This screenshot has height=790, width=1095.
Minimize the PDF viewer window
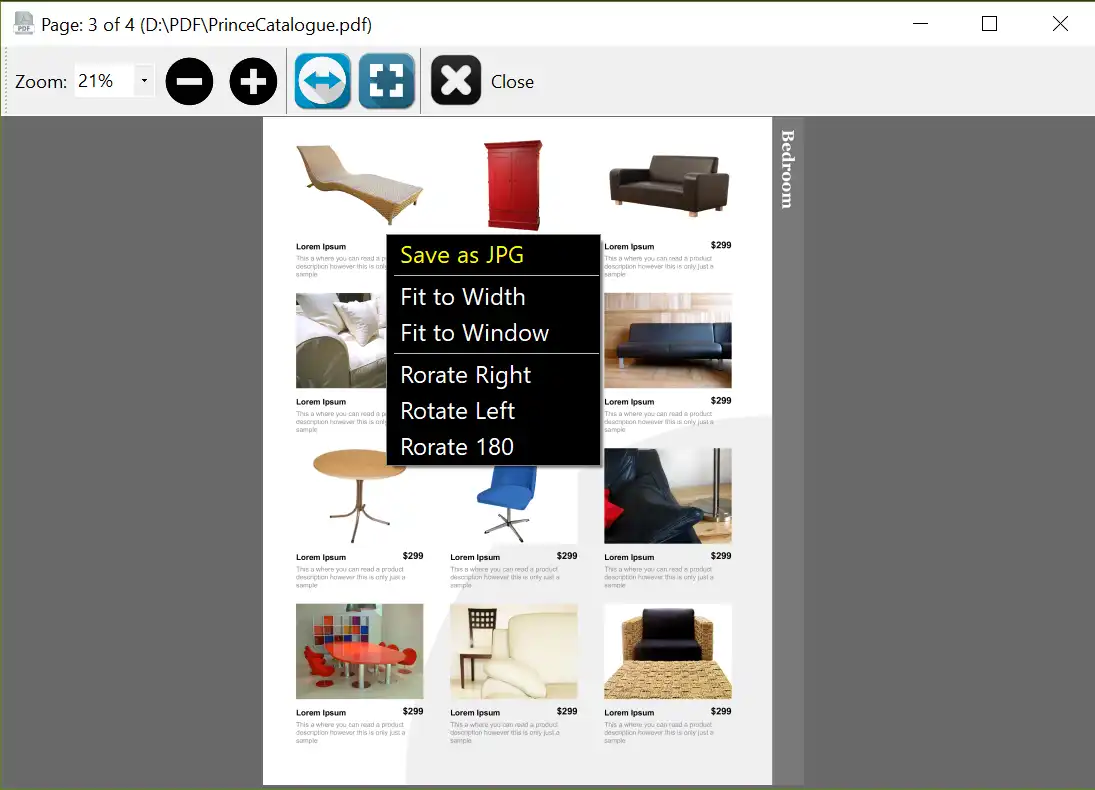point(920,24)
